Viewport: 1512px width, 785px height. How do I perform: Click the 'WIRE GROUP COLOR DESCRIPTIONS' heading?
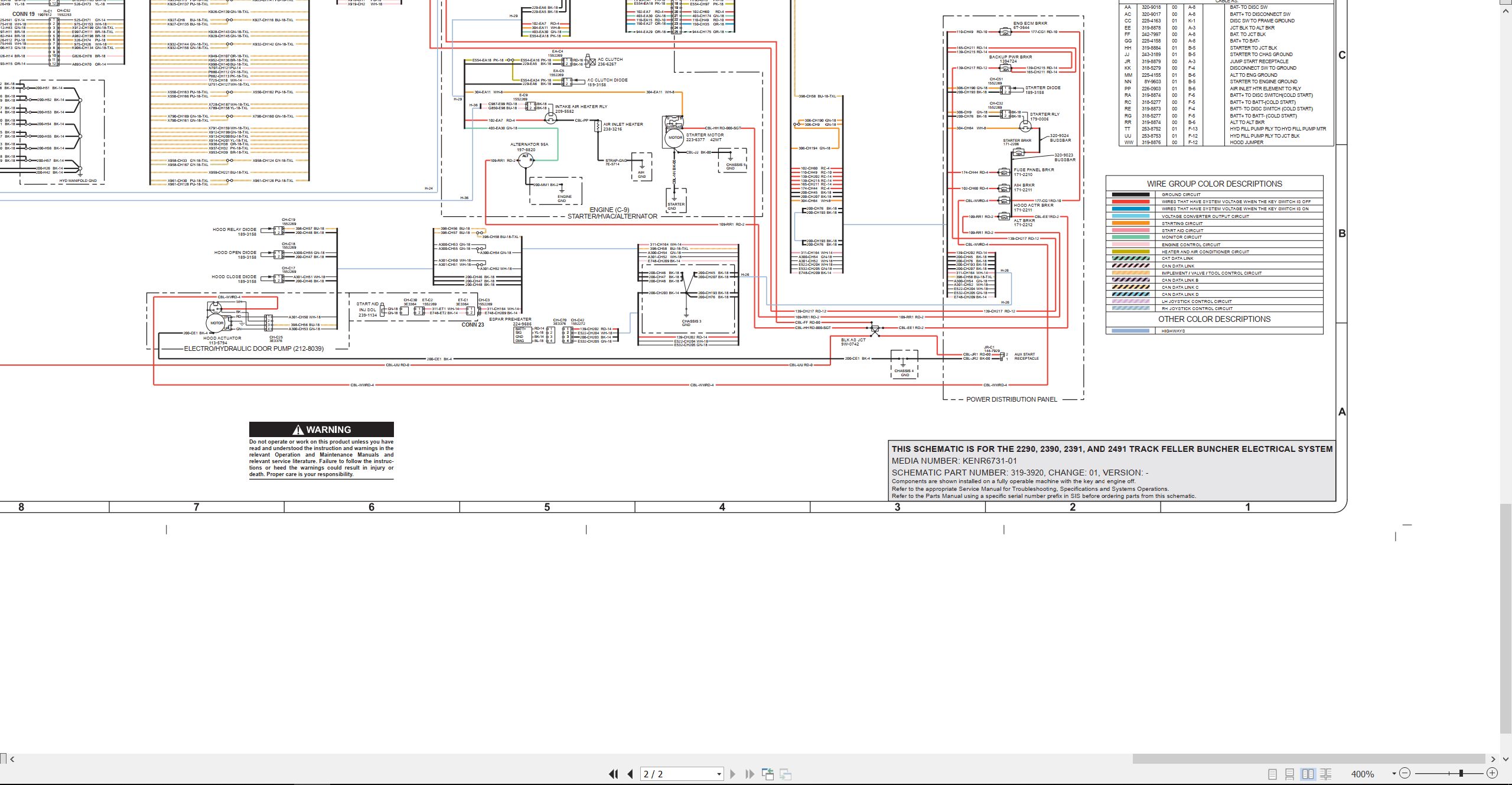[x=1214, y=184]
